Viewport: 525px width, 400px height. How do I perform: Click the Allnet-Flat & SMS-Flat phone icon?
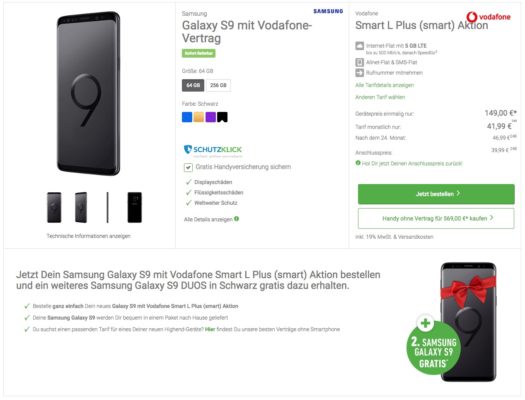click(360, 62)
